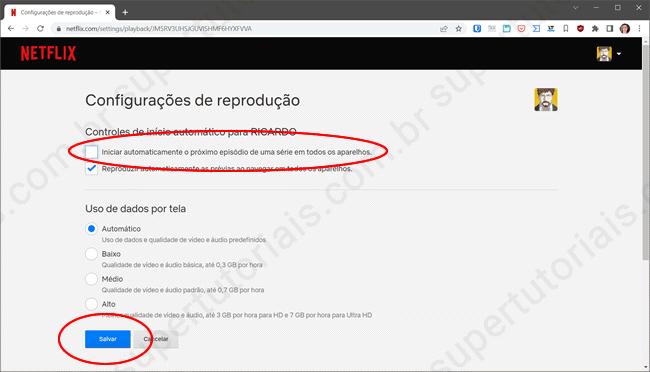
Task: Enable auto-start next episode checkbox
Action: click(x=92, y=152)
